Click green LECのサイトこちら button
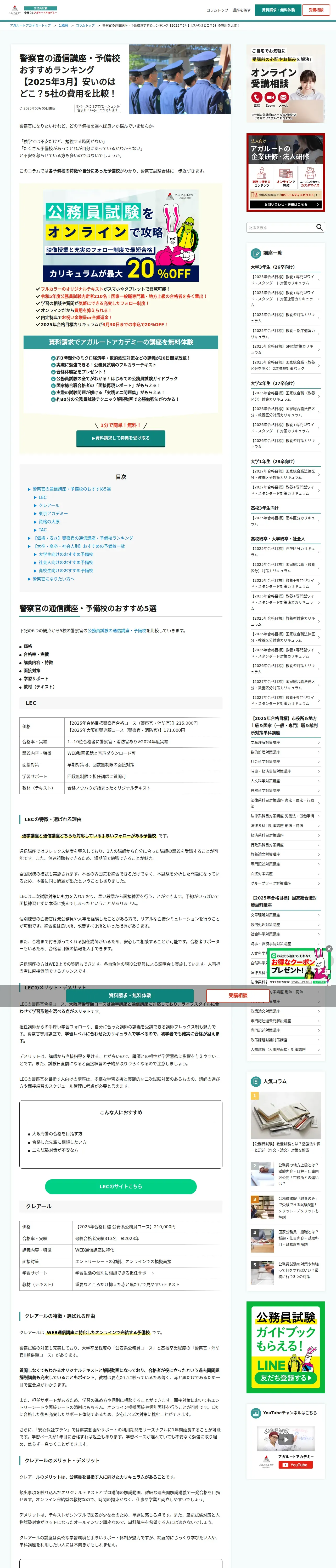336x1568 pixels. 121,1186
